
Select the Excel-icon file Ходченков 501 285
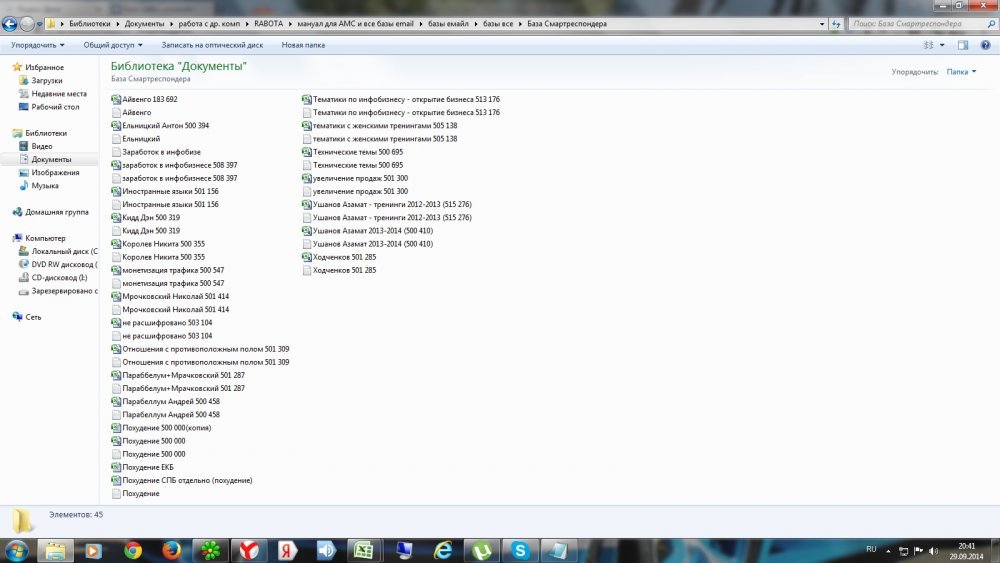339,257
